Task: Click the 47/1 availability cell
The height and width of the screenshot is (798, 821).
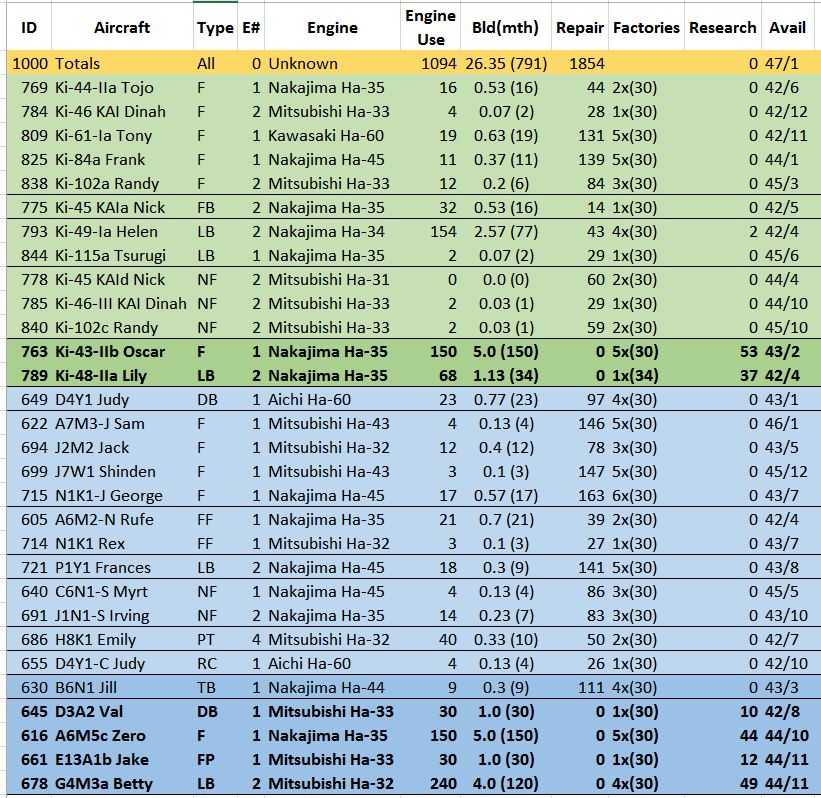Action: 787,63
